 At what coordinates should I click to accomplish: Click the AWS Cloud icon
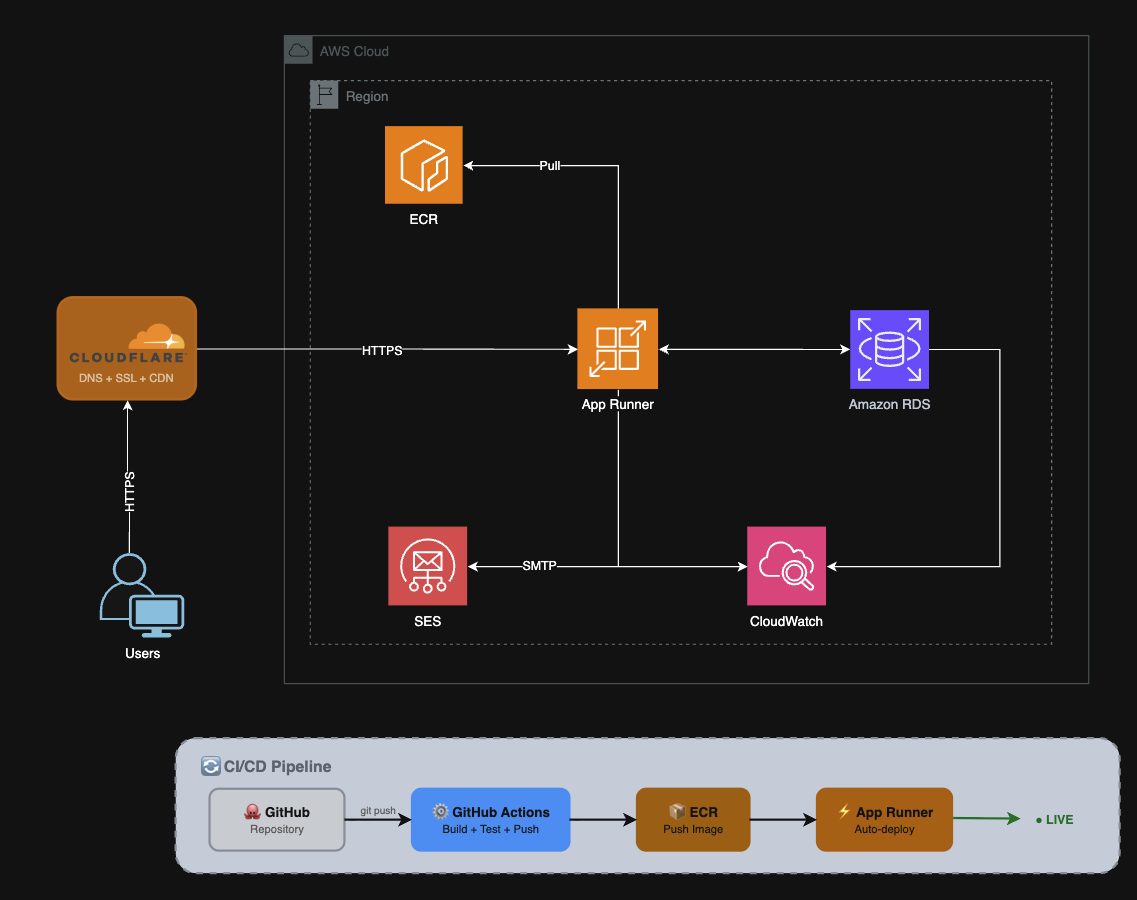pyautogui.click(x=298, y=49)
